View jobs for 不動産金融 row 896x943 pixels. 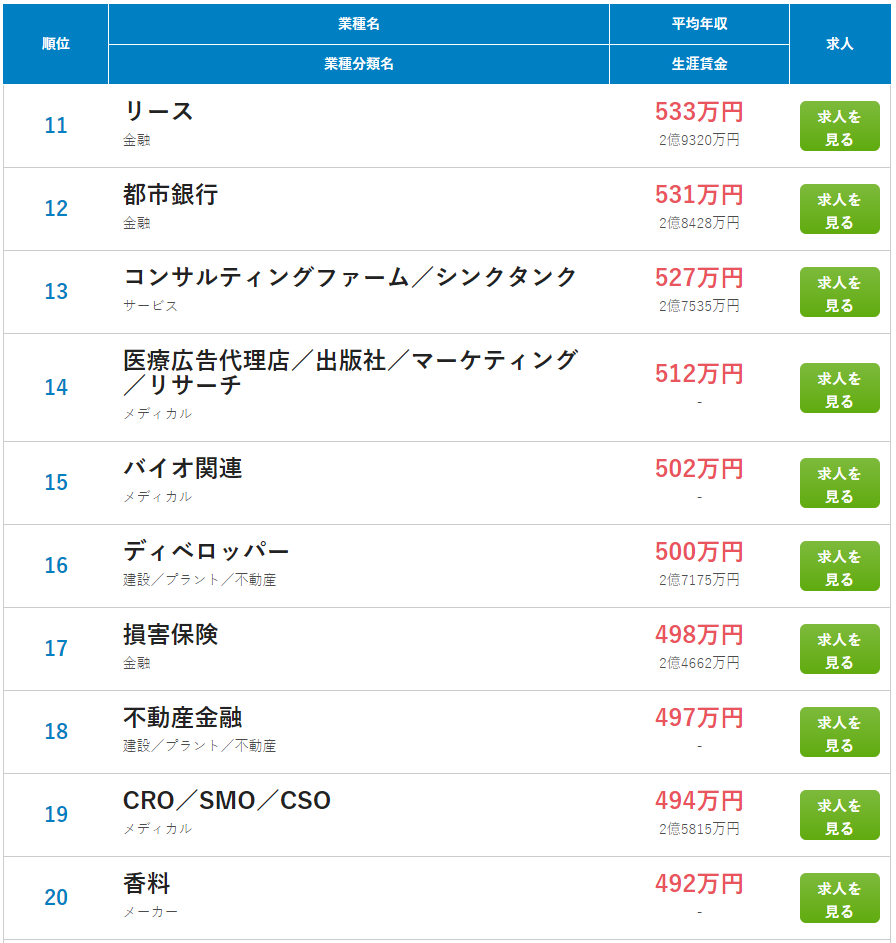[x=839, y=733]
